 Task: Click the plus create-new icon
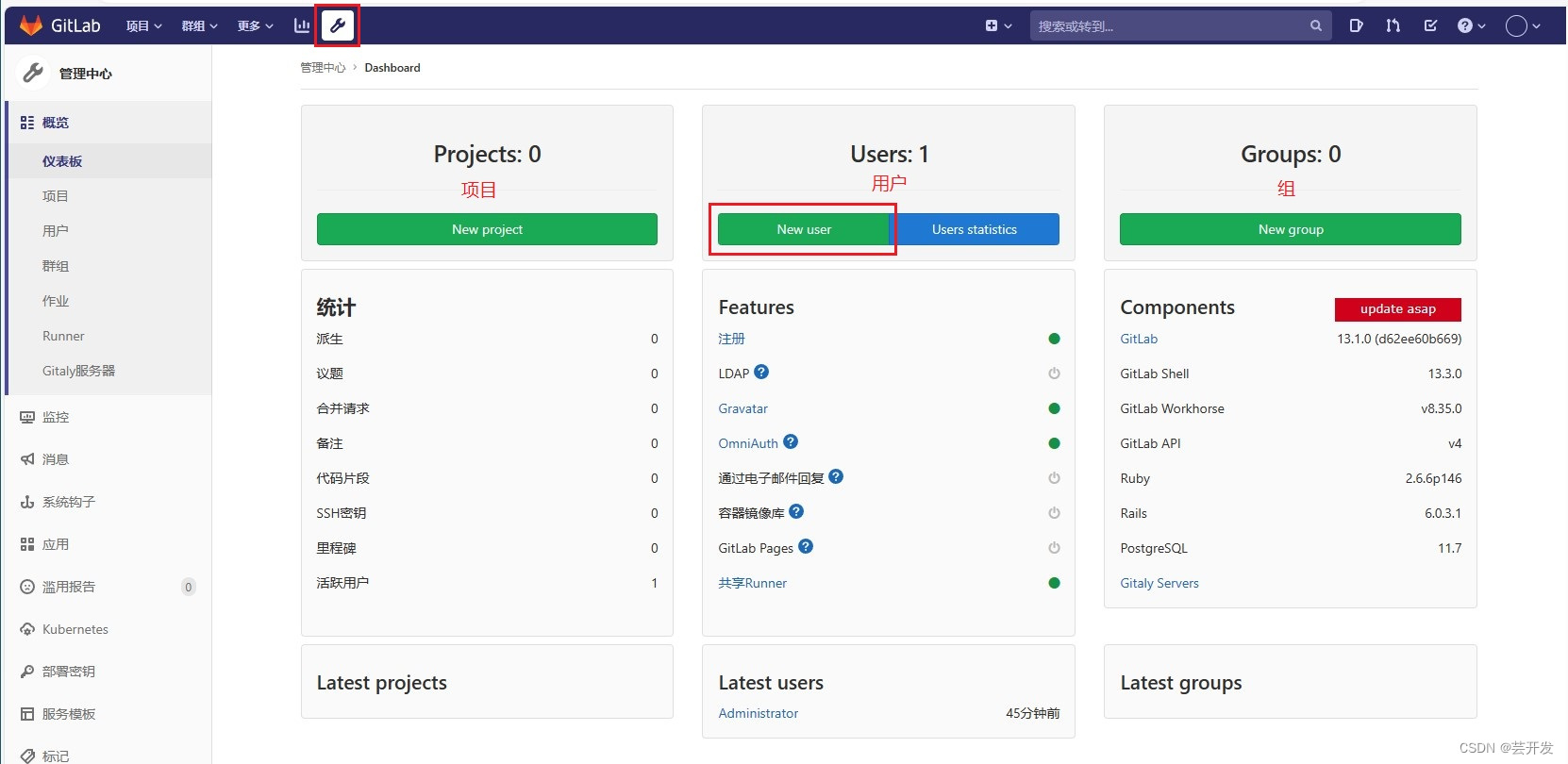click(x=992, y=25)
